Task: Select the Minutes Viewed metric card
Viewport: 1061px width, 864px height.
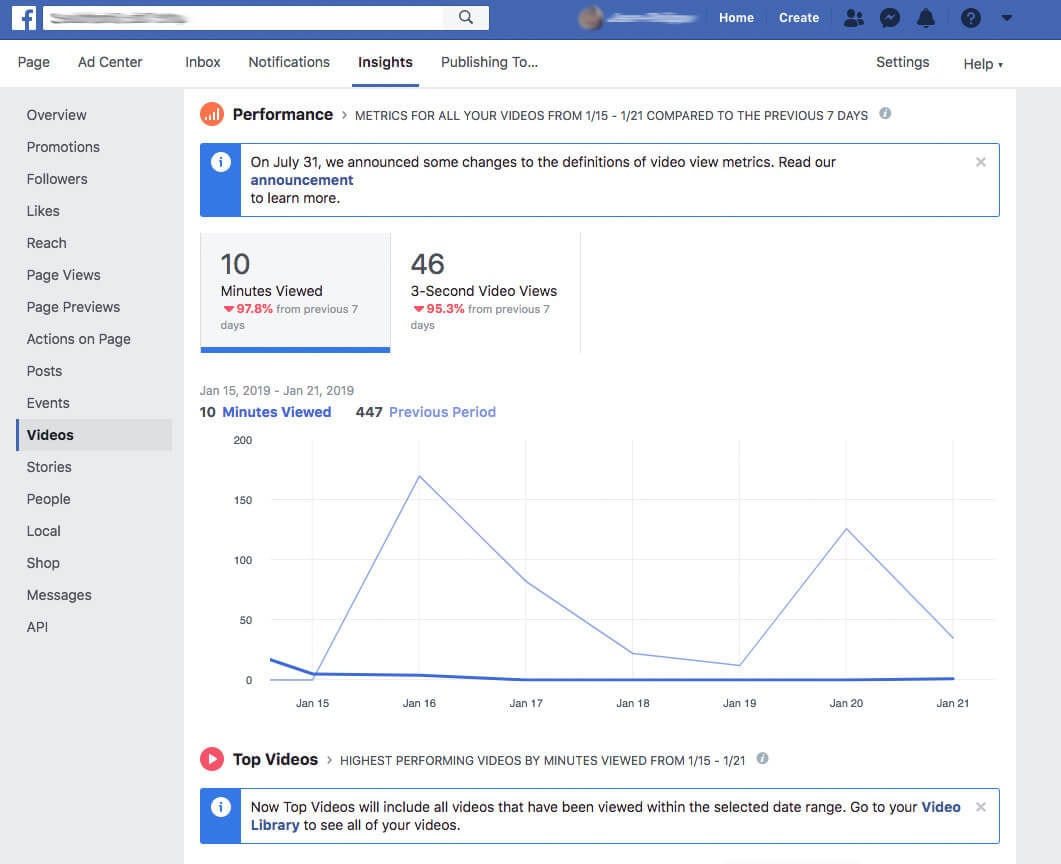Action: 295,292
